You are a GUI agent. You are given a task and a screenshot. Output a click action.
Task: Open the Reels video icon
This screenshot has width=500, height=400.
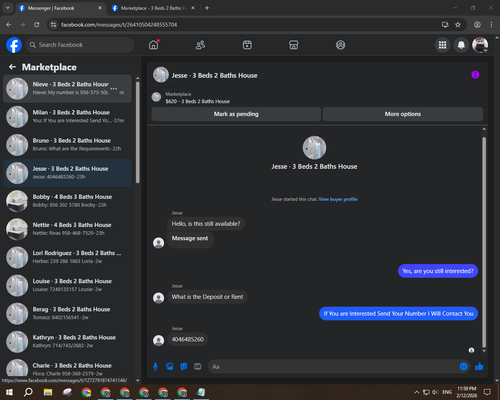point(247,45)
